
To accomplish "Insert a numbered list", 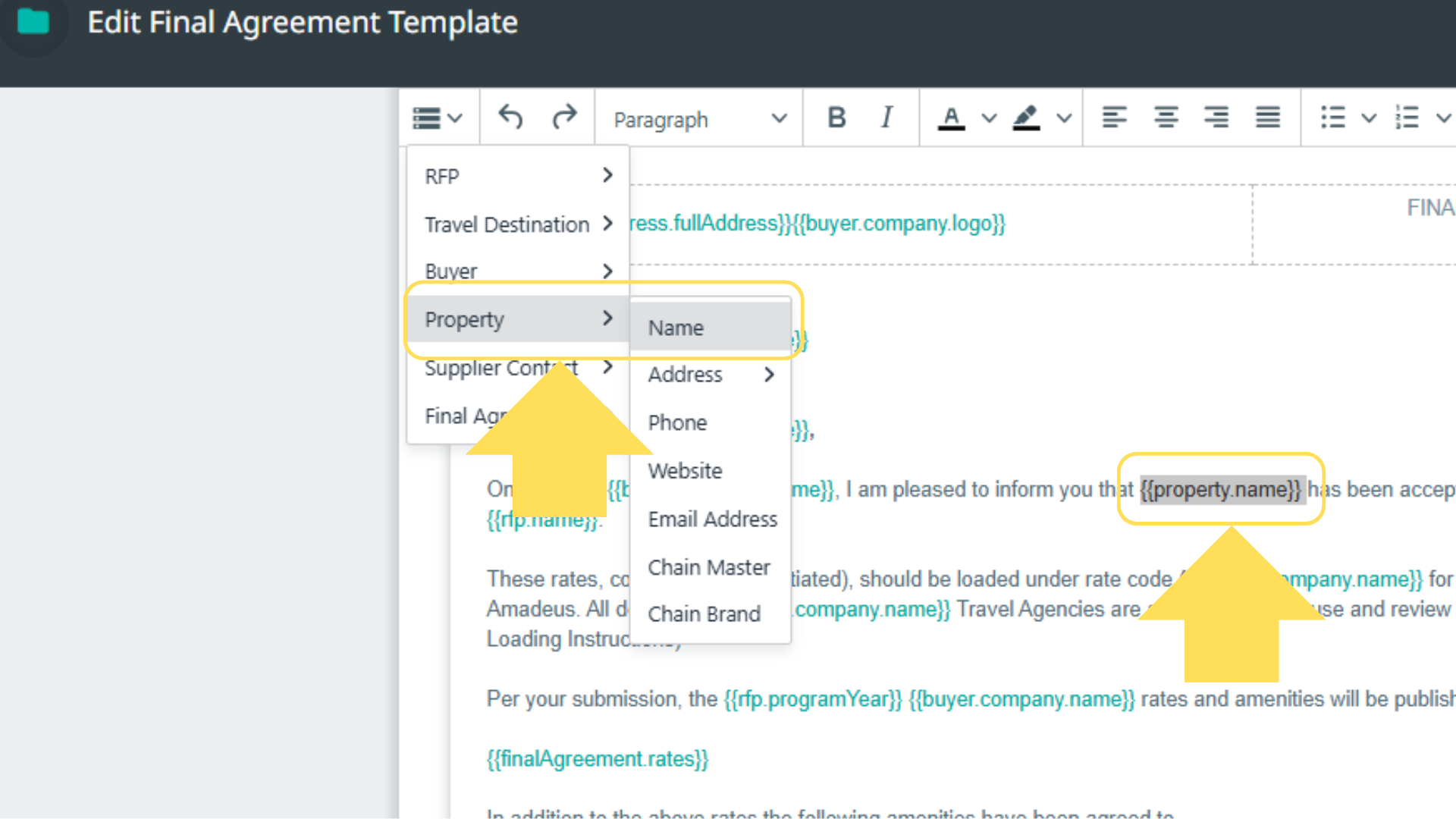I will coord(1407,118).
